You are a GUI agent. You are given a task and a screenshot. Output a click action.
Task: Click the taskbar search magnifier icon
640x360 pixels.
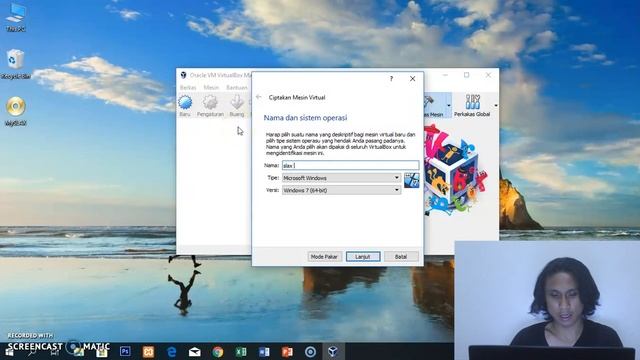[x=32, y=353]
